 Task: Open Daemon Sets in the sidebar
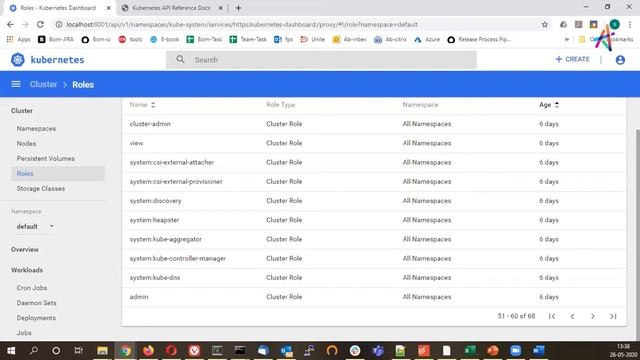click(x=36, y=303)
